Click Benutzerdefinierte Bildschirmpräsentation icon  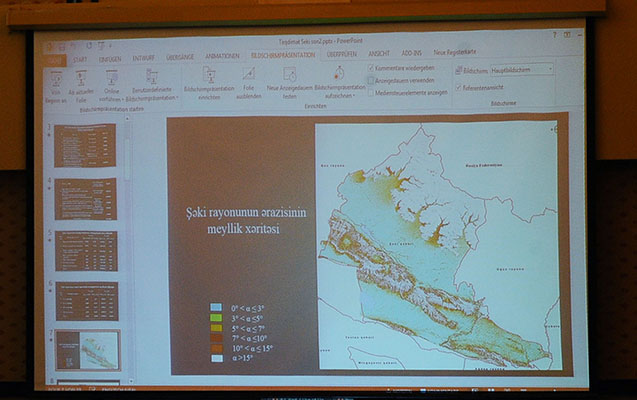(x=152, y=76)
